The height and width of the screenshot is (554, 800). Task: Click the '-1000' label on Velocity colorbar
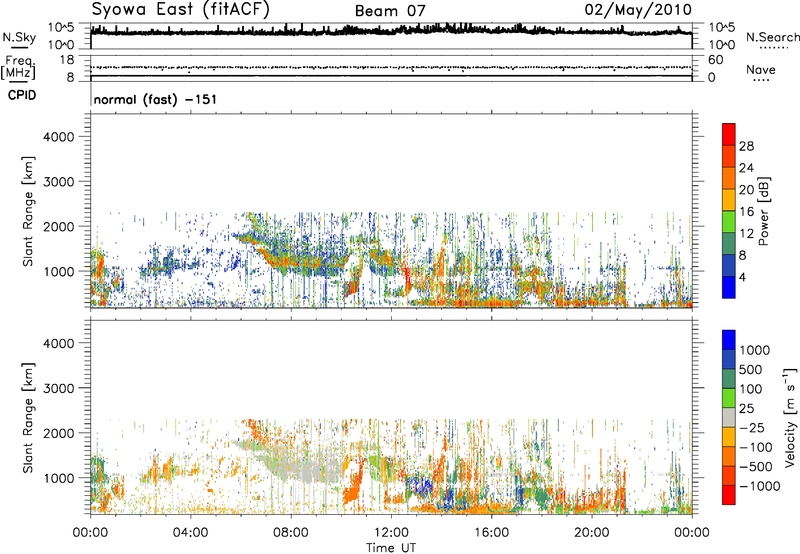(760, 486)
